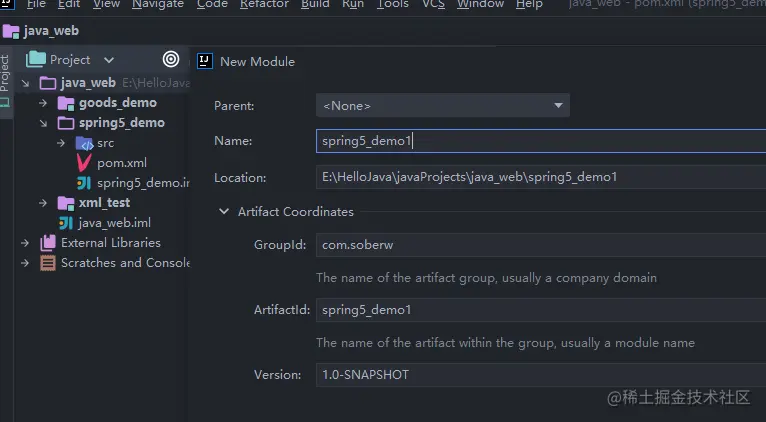Click the Maven pom.xml file icon

click(84, 163)
